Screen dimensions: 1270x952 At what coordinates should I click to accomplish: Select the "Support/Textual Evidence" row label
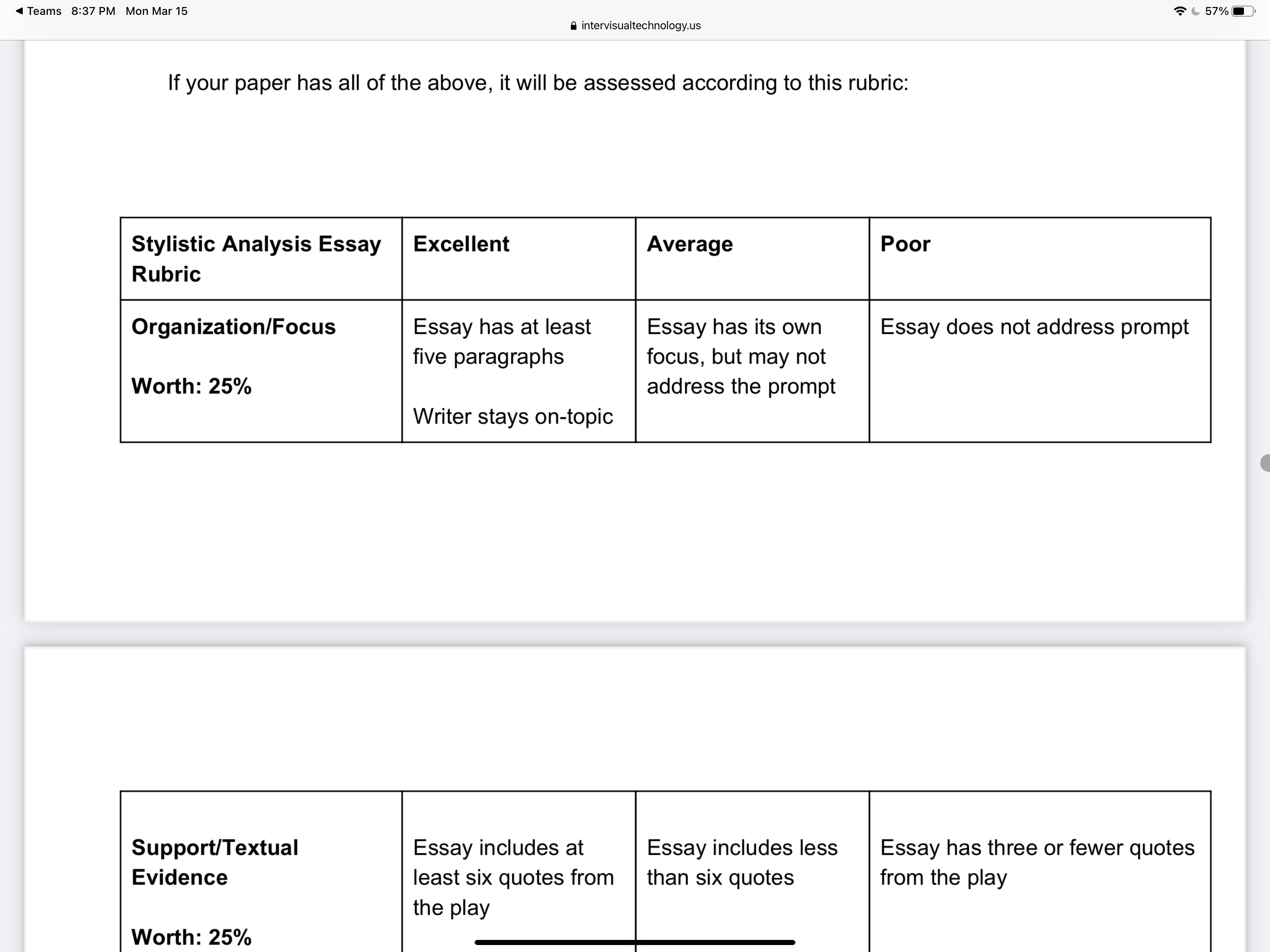[x=215, y=862]
